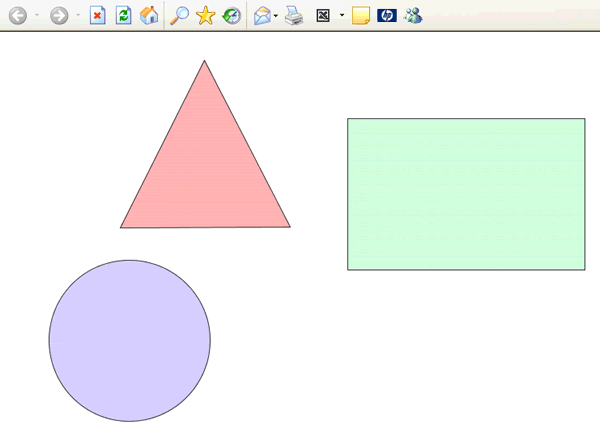
Task: Select the light green rectangle
Action: click(466, 194)
